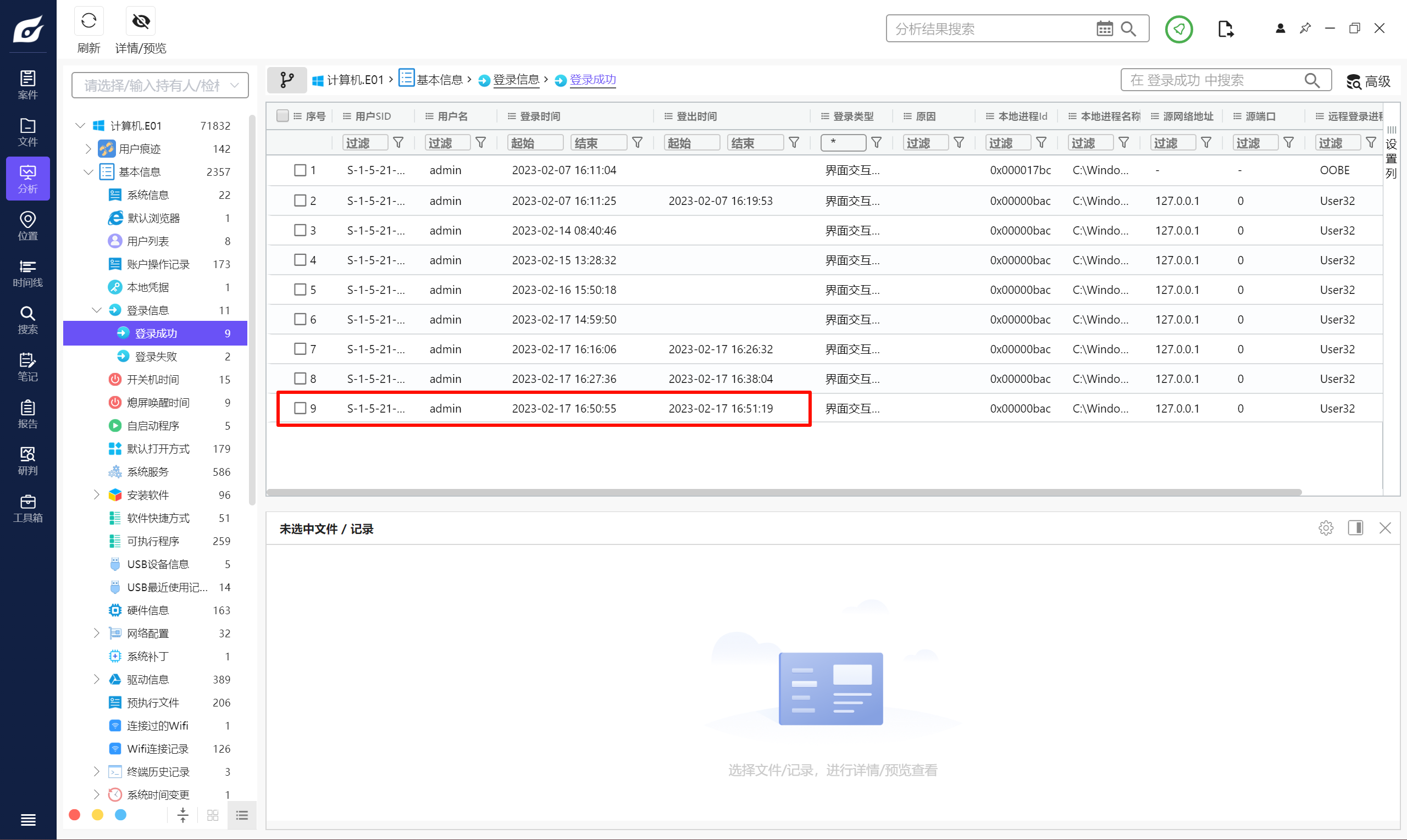
Task: Click the export file icon
Action: coord(1225,29)
